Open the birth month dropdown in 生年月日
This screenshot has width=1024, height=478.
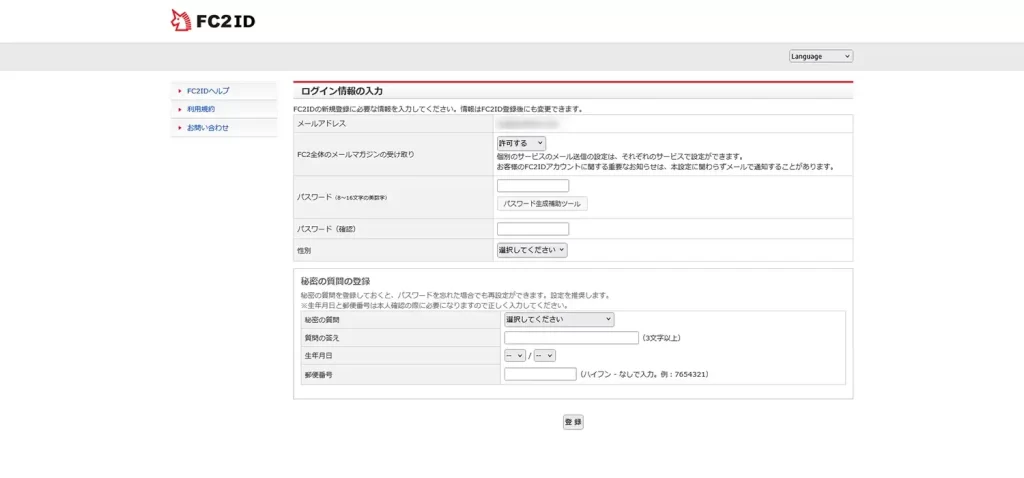click(515, 355)
